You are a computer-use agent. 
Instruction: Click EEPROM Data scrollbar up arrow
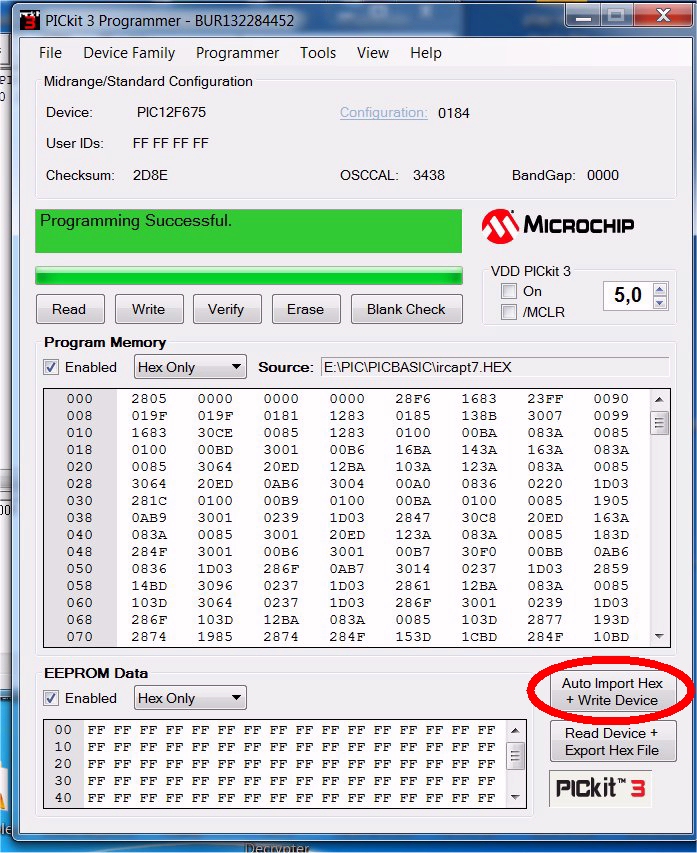[515, 730]
